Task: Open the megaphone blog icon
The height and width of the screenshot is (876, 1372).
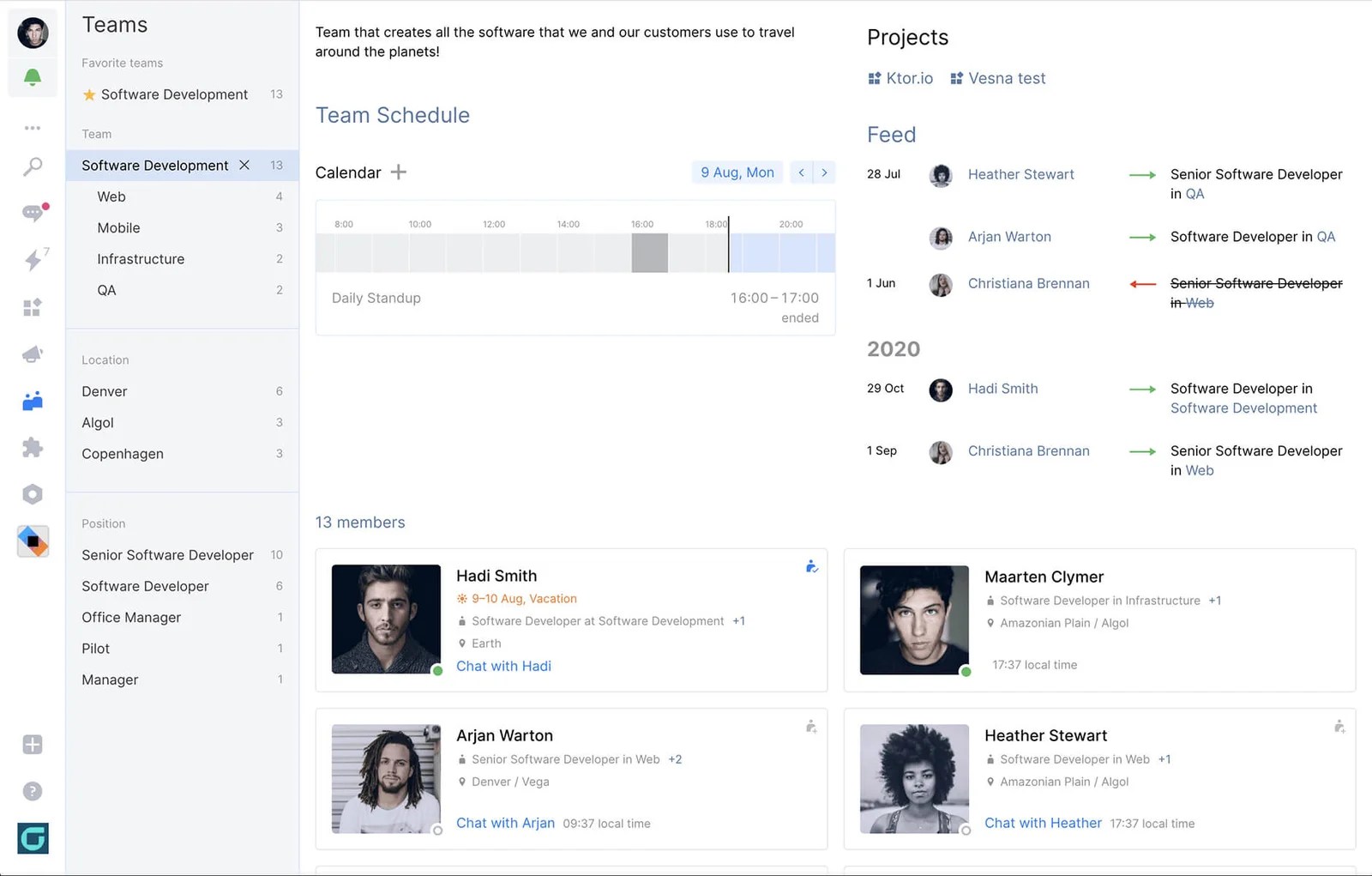Action: tap(33, 353)
